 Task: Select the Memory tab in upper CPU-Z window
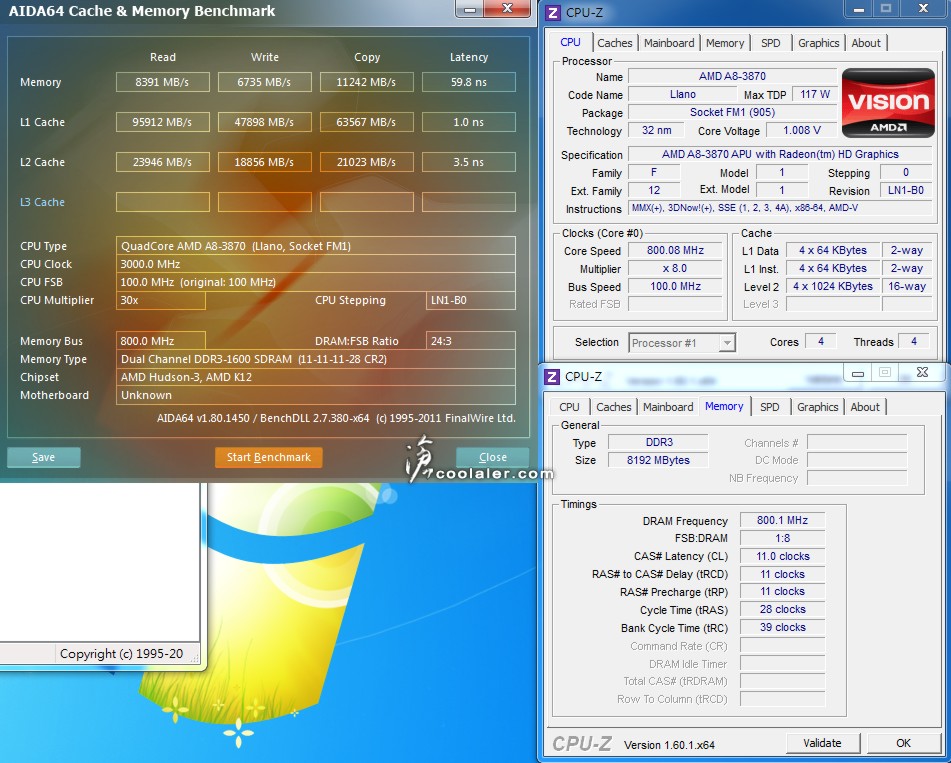[x=725, y=43]
